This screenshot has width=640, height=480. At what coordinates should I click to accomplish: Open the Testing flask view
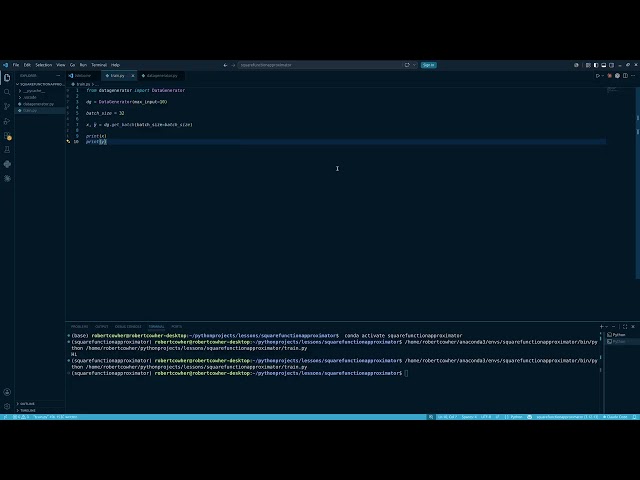point(7,150)
